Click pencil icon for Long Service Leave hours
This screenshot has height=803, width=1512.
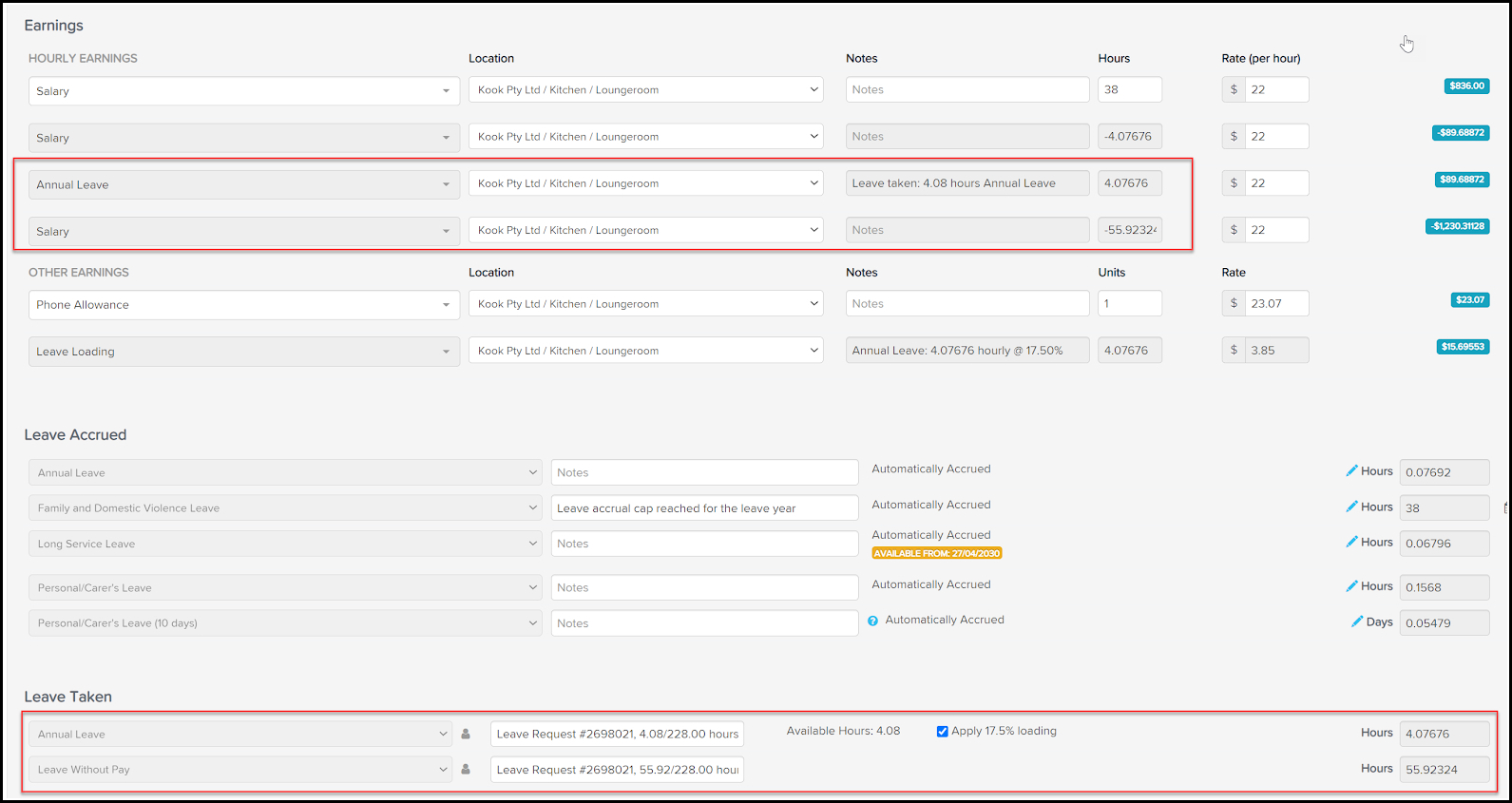tap(1351, 542)
